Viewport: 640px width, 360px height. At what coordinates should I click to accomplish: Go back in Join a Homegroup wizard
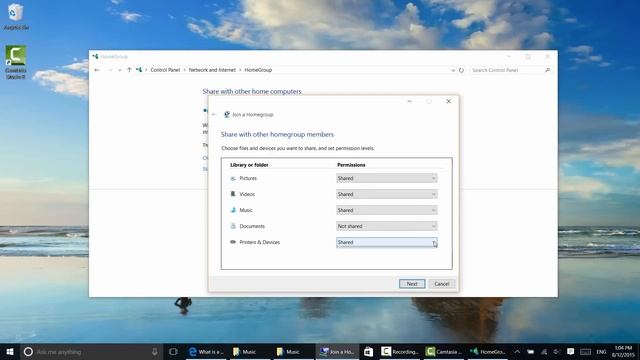pyautogui.click(x=214, y=114)
